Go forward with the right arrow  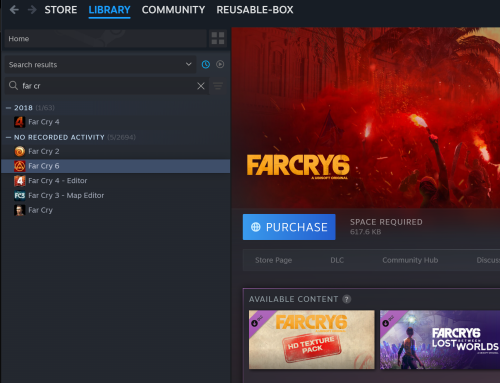click(32, 10)
